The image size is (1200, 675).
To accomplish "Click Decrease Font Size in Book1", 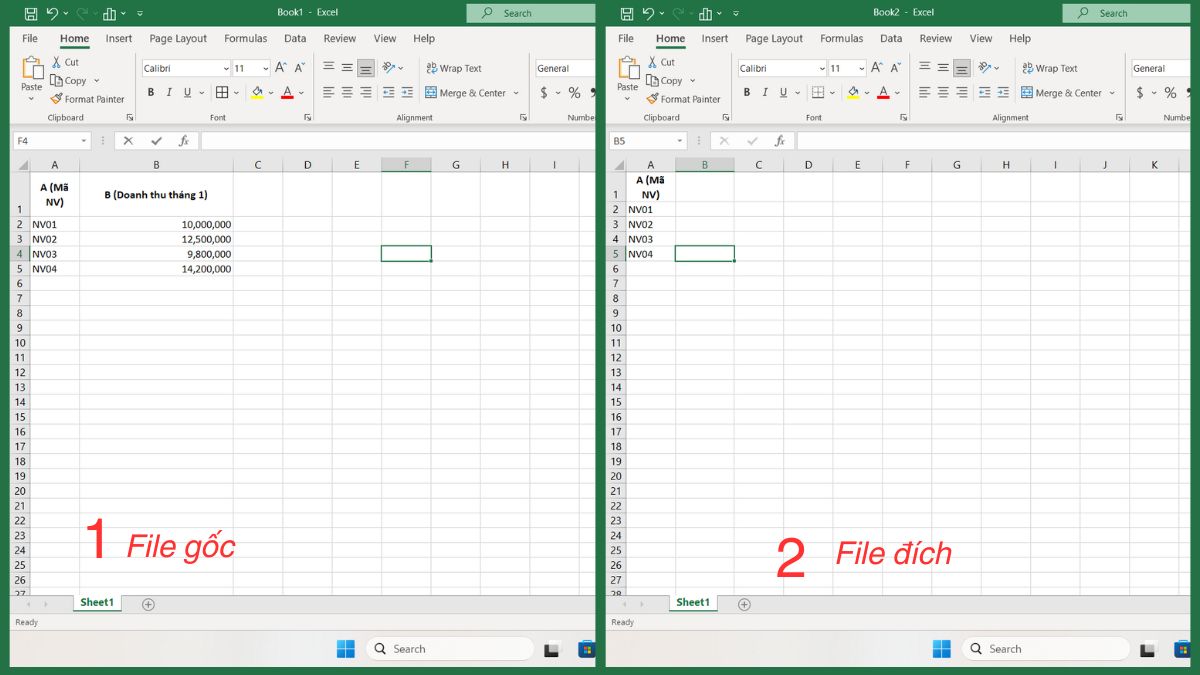I will click(x=299, y=68).
